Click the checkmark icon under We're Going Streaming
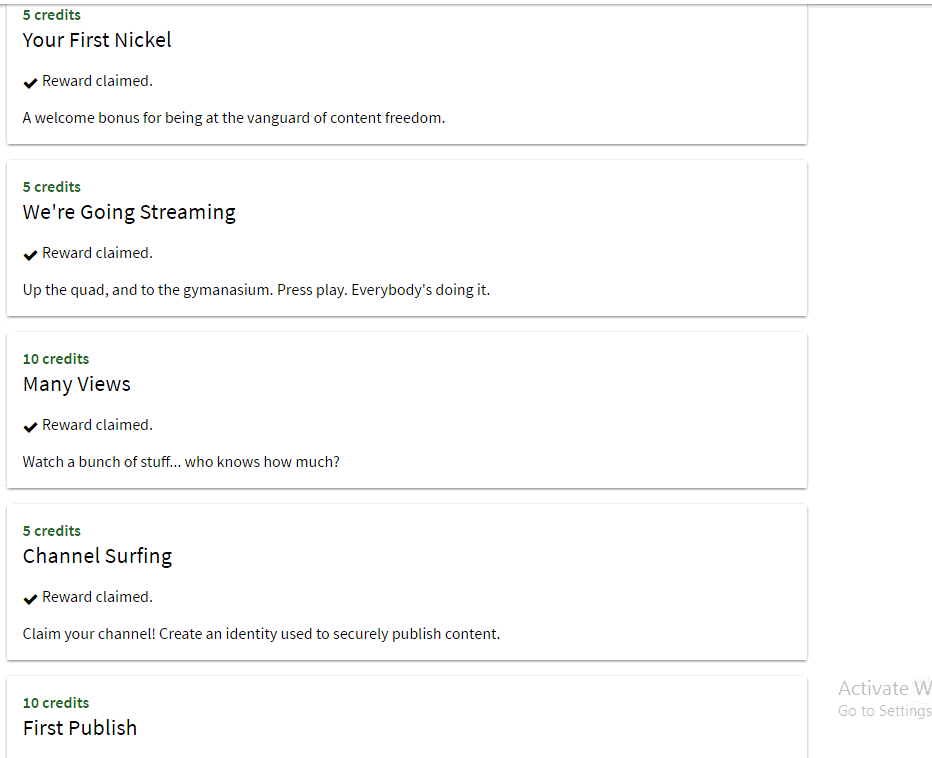The height and width of the screenshot is (758, 932). [x=30, y=254]
